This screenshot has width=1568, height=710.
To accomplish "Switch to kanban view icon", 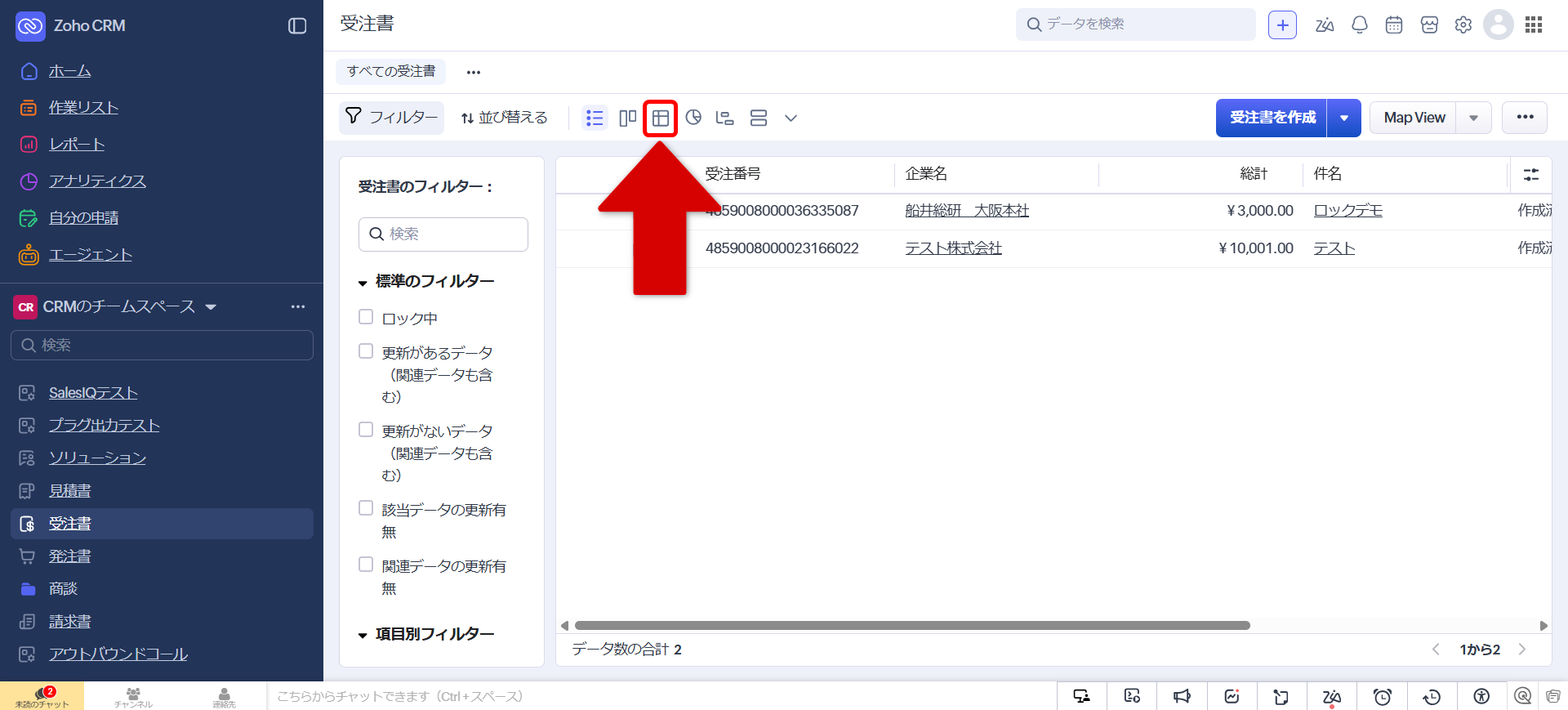I will (627, 118).
